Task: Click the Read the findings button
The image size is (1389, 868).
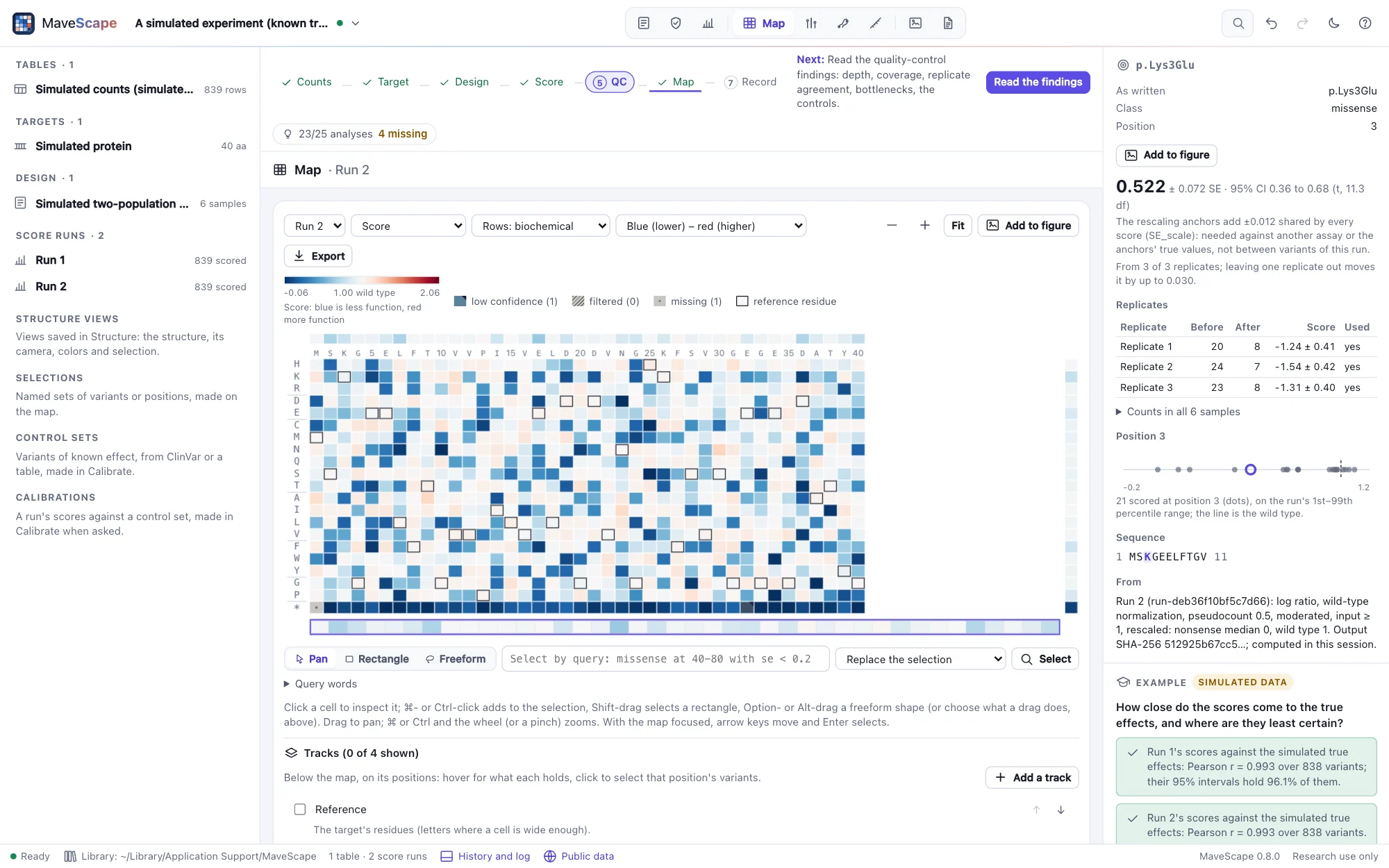Action: tap(1038, 82)
